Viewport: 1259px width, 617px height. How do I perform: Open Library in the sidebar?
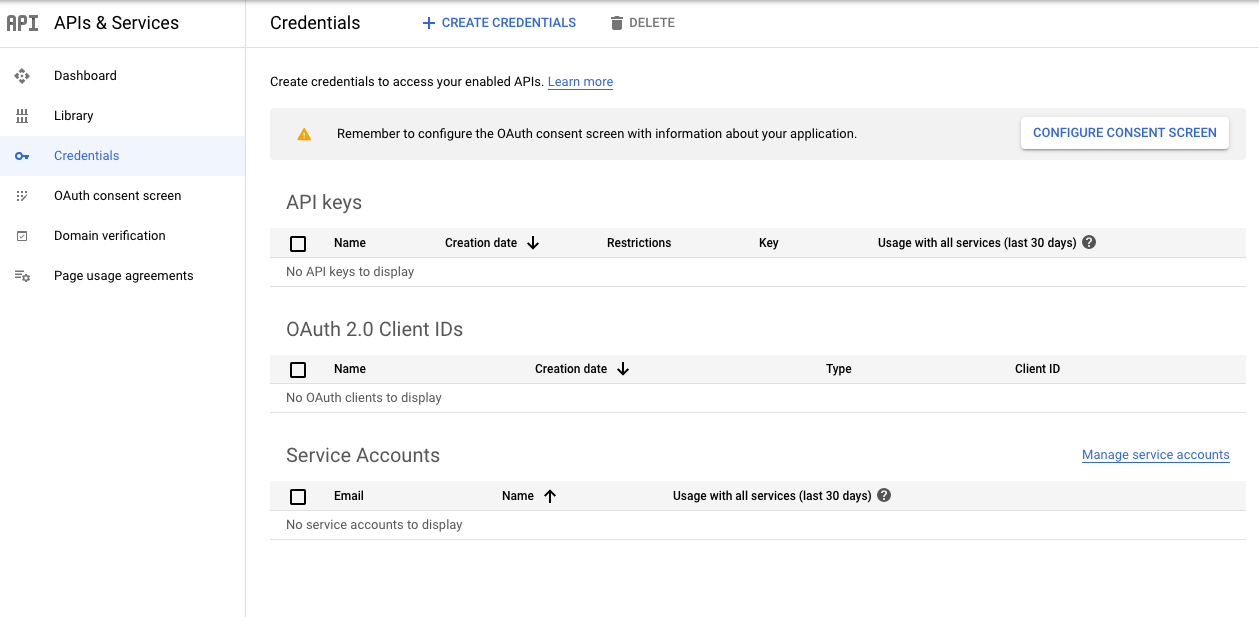pyautogui.click(x=122, y=116)
